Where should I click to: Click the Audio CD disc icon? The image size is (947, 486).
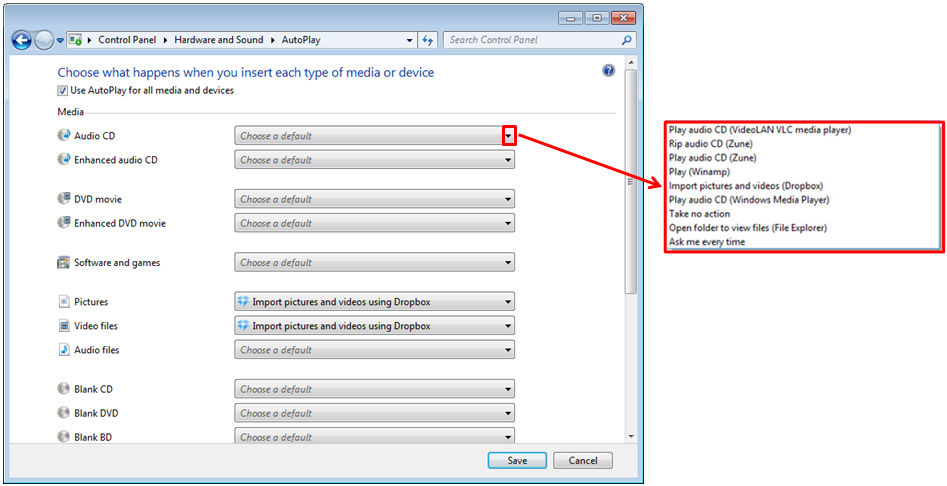63,135
